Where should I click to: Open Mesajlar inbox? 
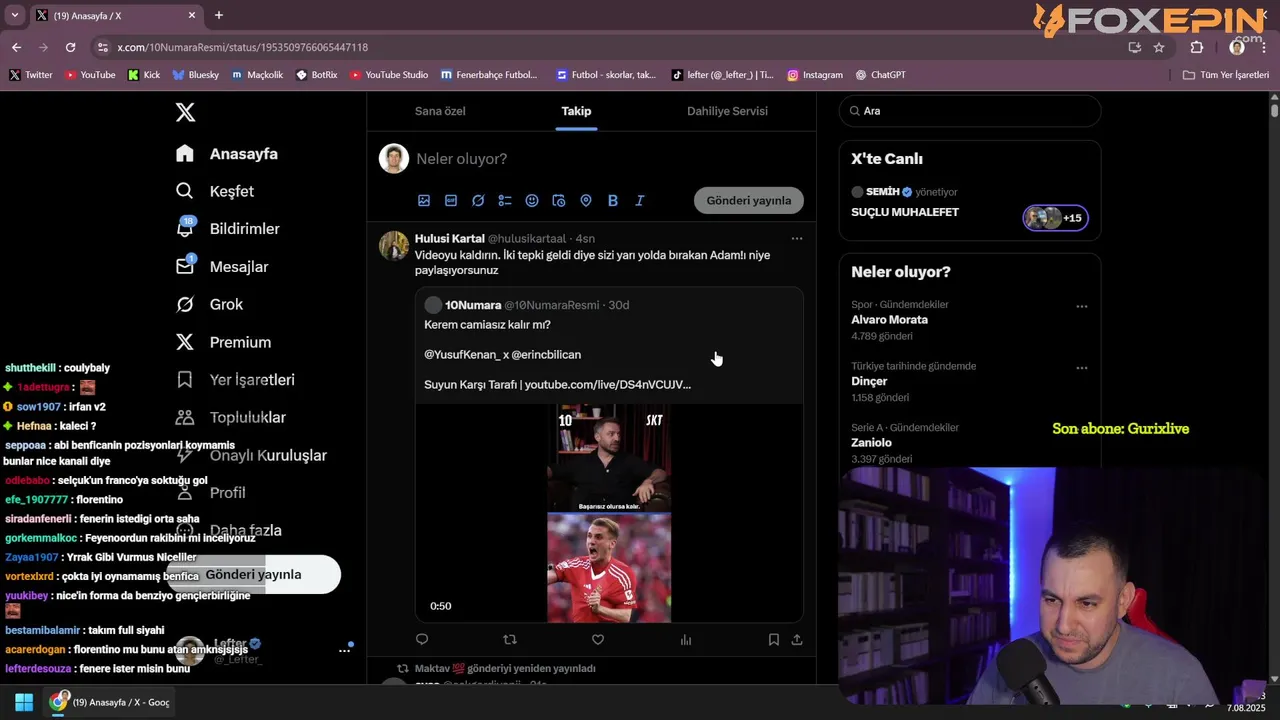pos(222,267)
